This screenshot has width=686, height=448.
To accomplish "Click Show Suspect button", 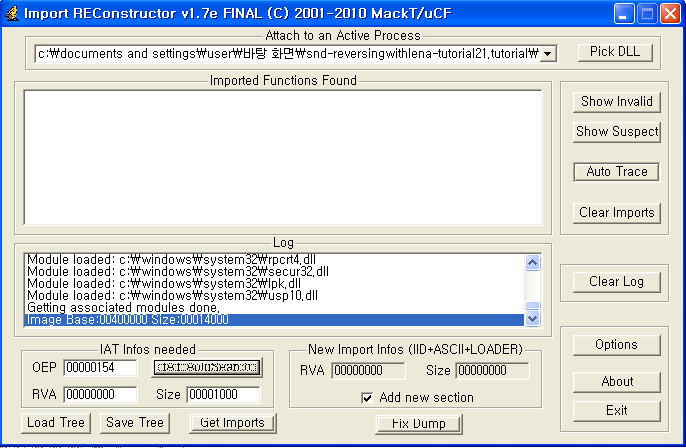I will pyautogui.click(x=616, y=132).
